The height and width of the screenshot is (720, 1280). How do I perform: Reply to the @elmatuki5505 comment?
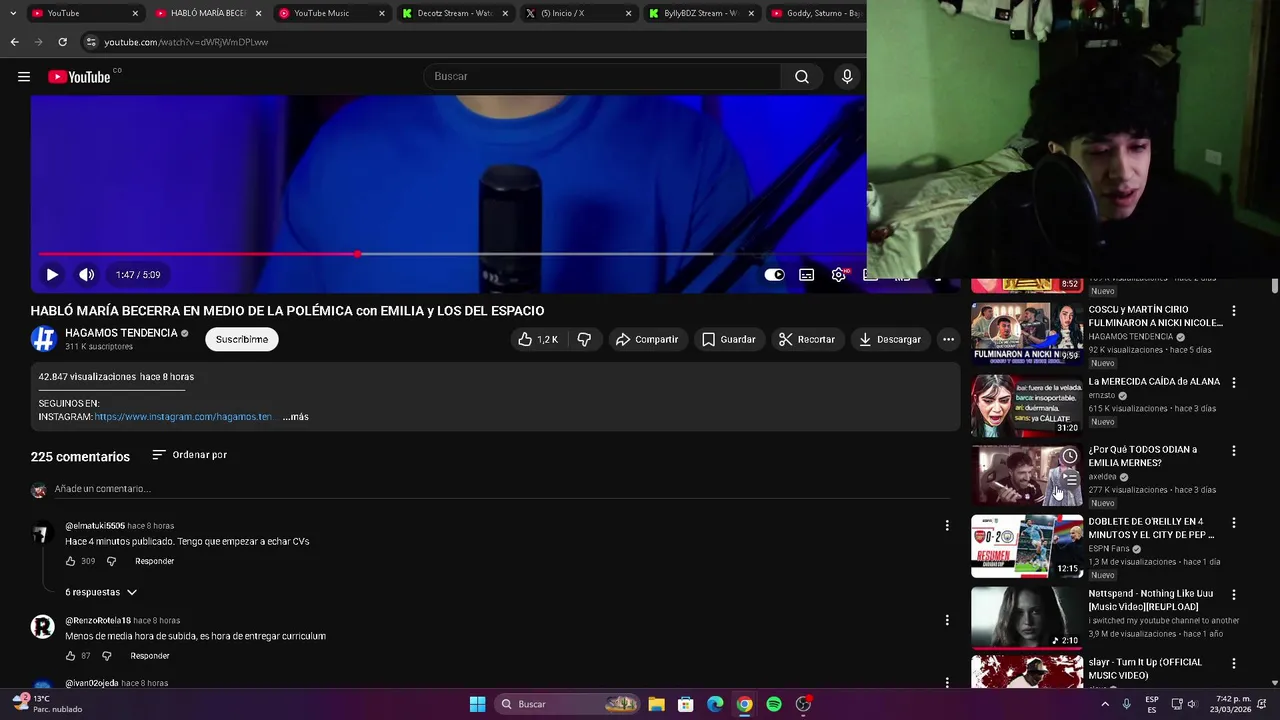(x=155, y=561)
